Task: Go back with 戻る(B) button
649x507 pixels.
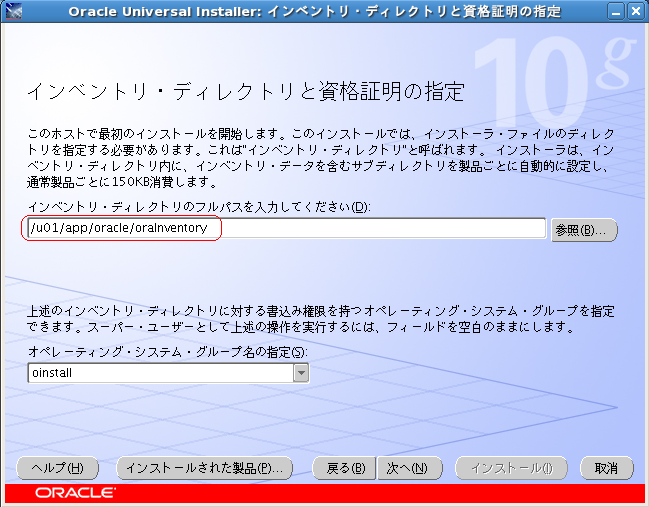Action: [344, 468]
